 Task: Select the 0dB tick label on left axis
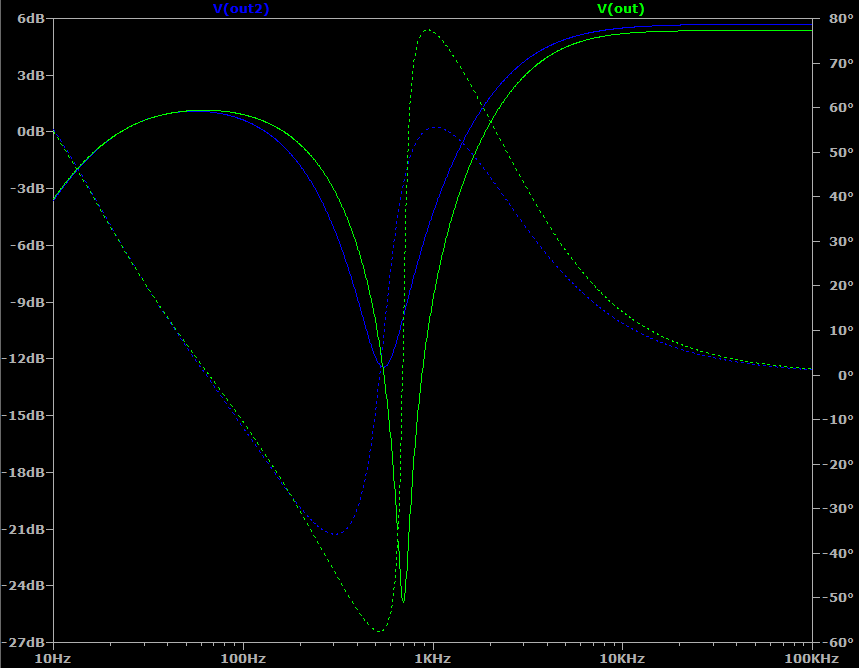point(29,132)
